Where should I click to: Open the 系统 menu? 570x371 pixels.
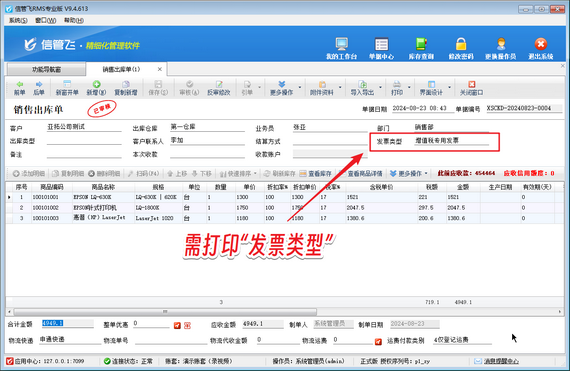pyautogui.click(x=18, y=20)
